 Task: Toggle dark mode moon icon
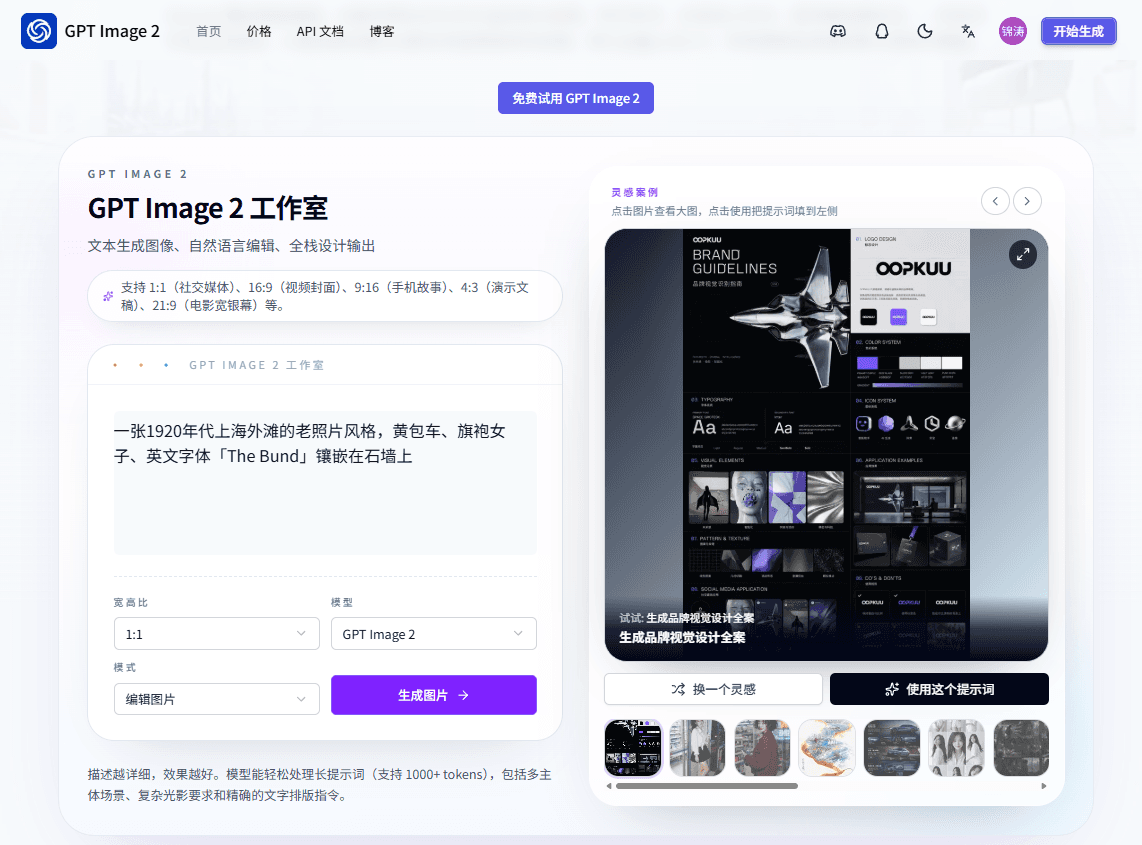click(925, 31)
